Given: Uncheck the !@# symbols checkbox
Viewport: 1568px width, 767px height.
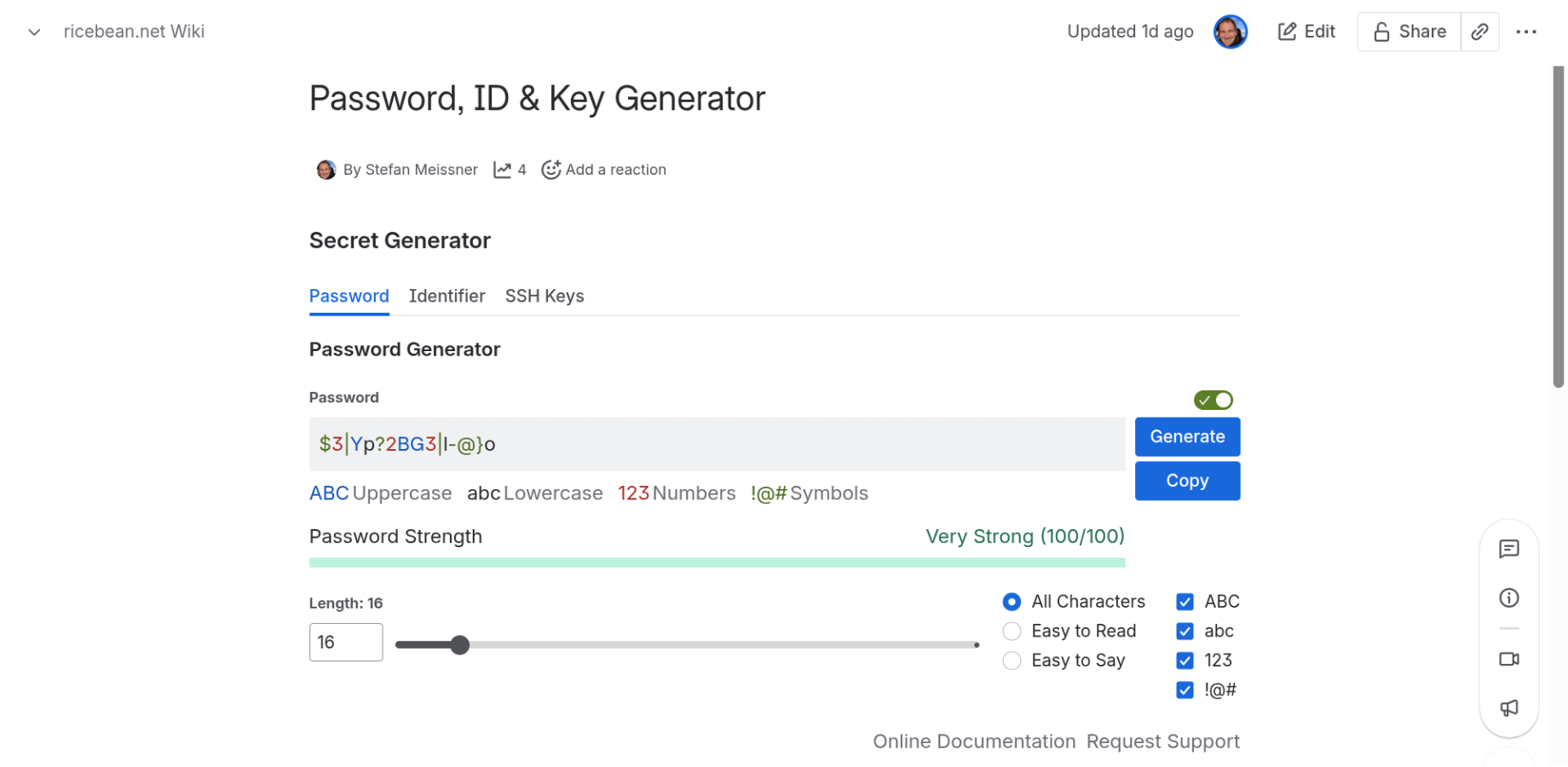Looking at the screenshot, I should pyautogui.click(x=1185, y=689).
